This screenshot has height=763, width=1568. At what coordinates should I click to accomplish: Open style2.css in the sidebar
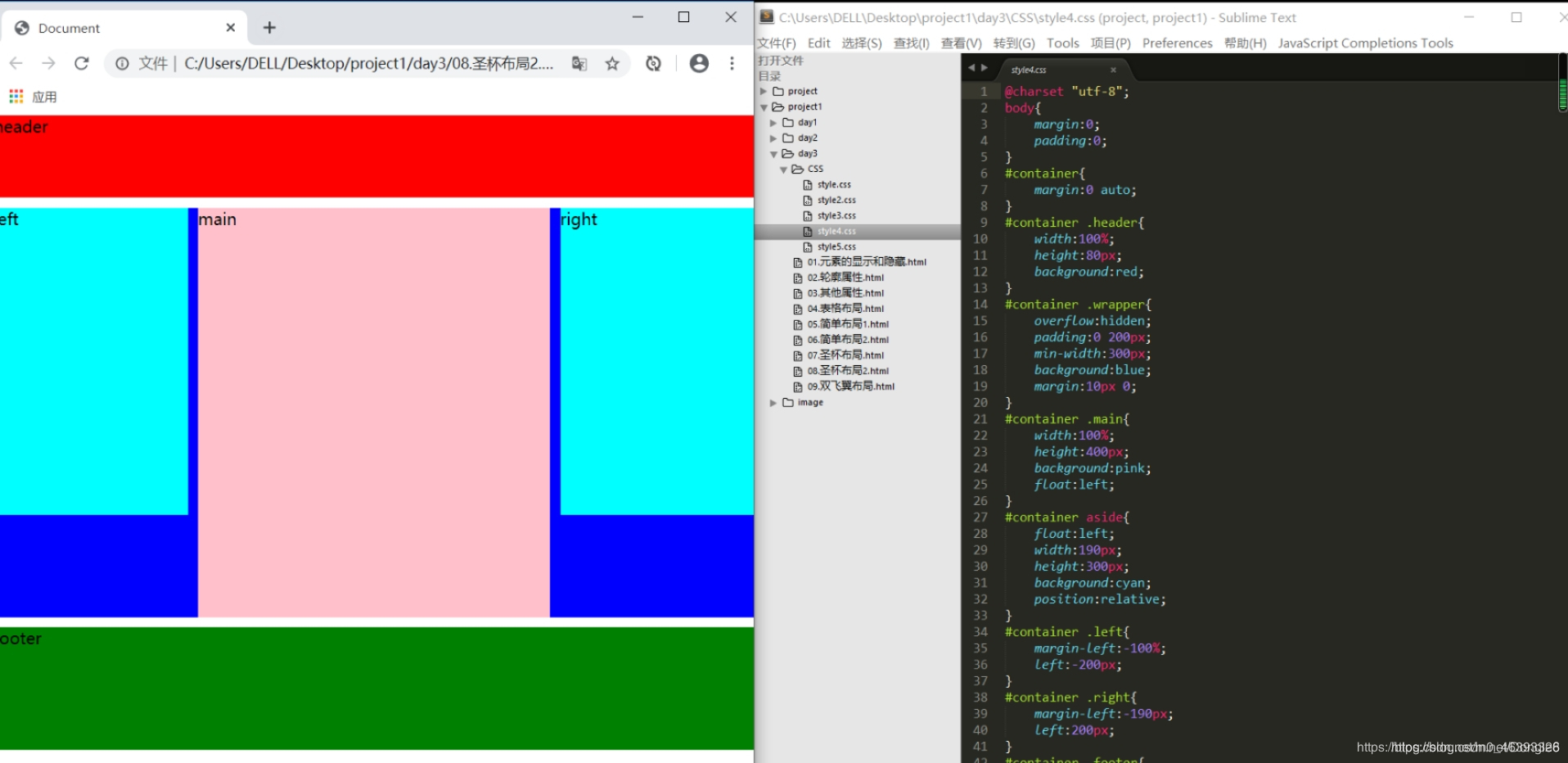point(836,200)
